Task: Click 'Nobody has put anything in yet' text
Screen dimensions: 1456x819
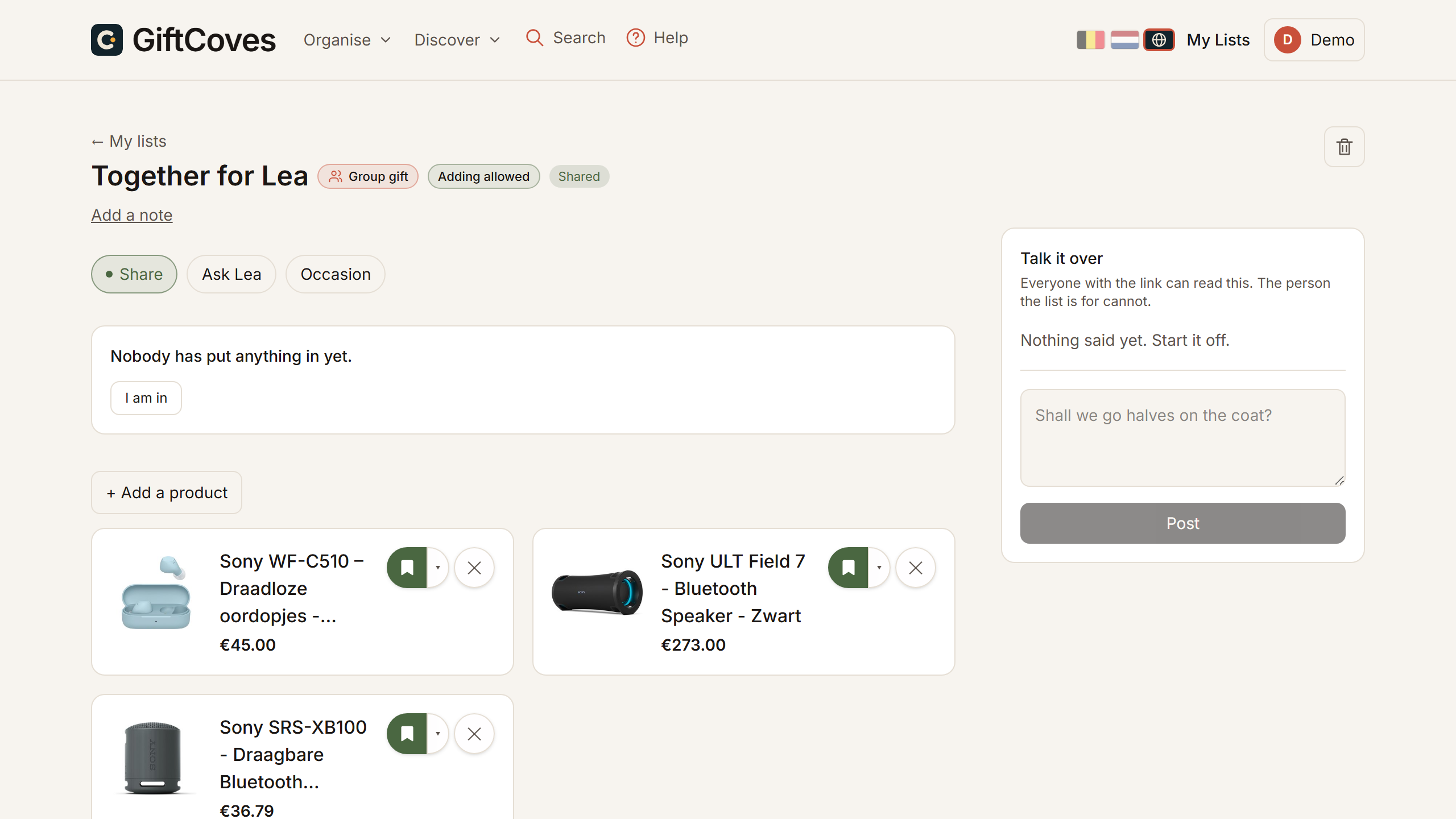Action: pyautogui.click(x=231, y=356)
